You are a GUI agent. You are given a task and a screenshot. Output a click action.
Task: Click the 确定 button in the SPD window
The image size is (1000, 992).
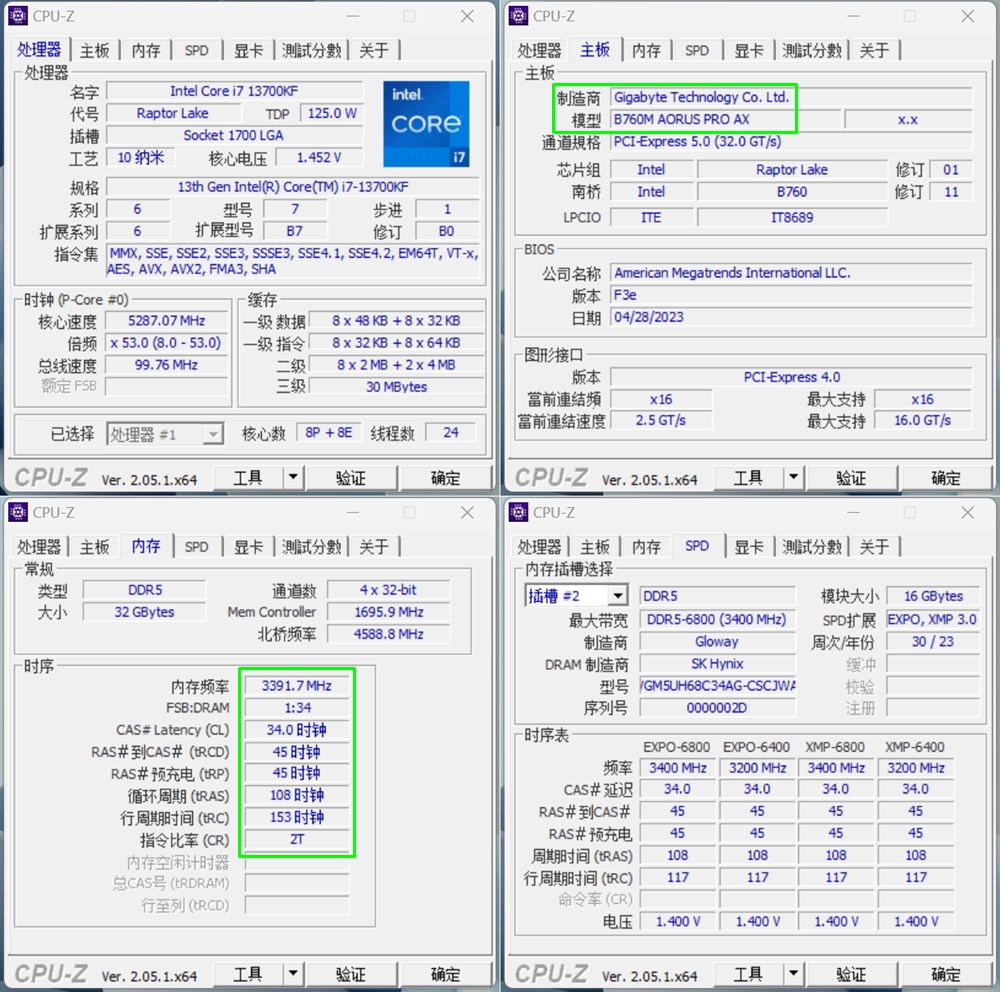pos(945,973)
